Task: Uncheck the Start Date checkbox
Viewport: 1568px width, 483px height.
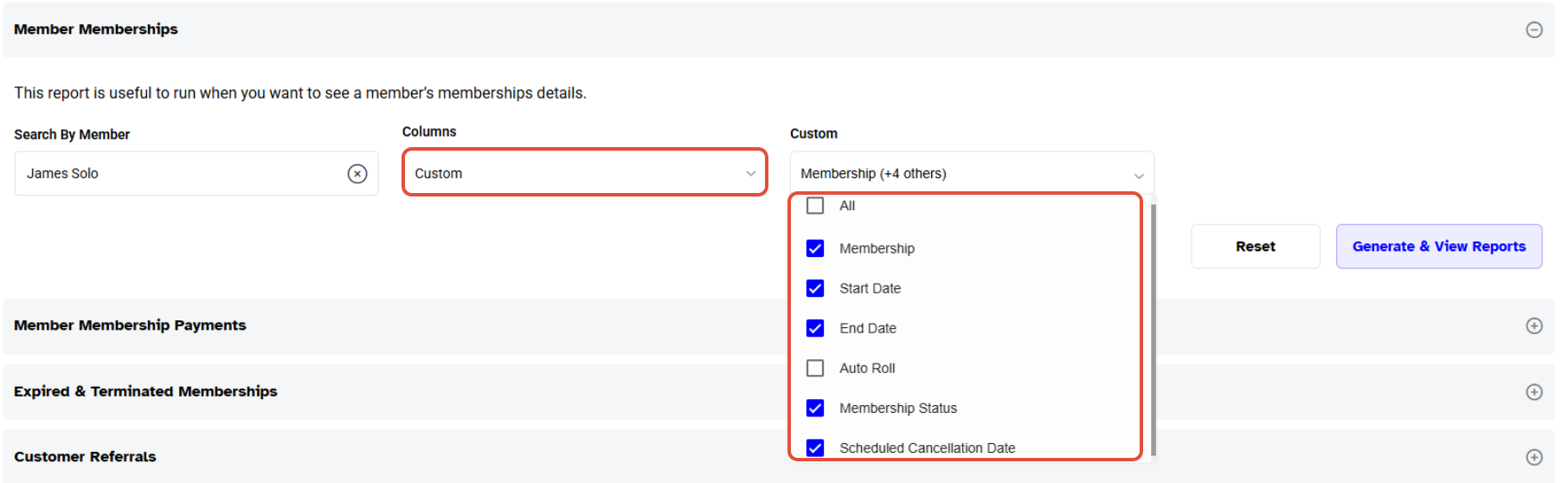Action: (815, 288)
